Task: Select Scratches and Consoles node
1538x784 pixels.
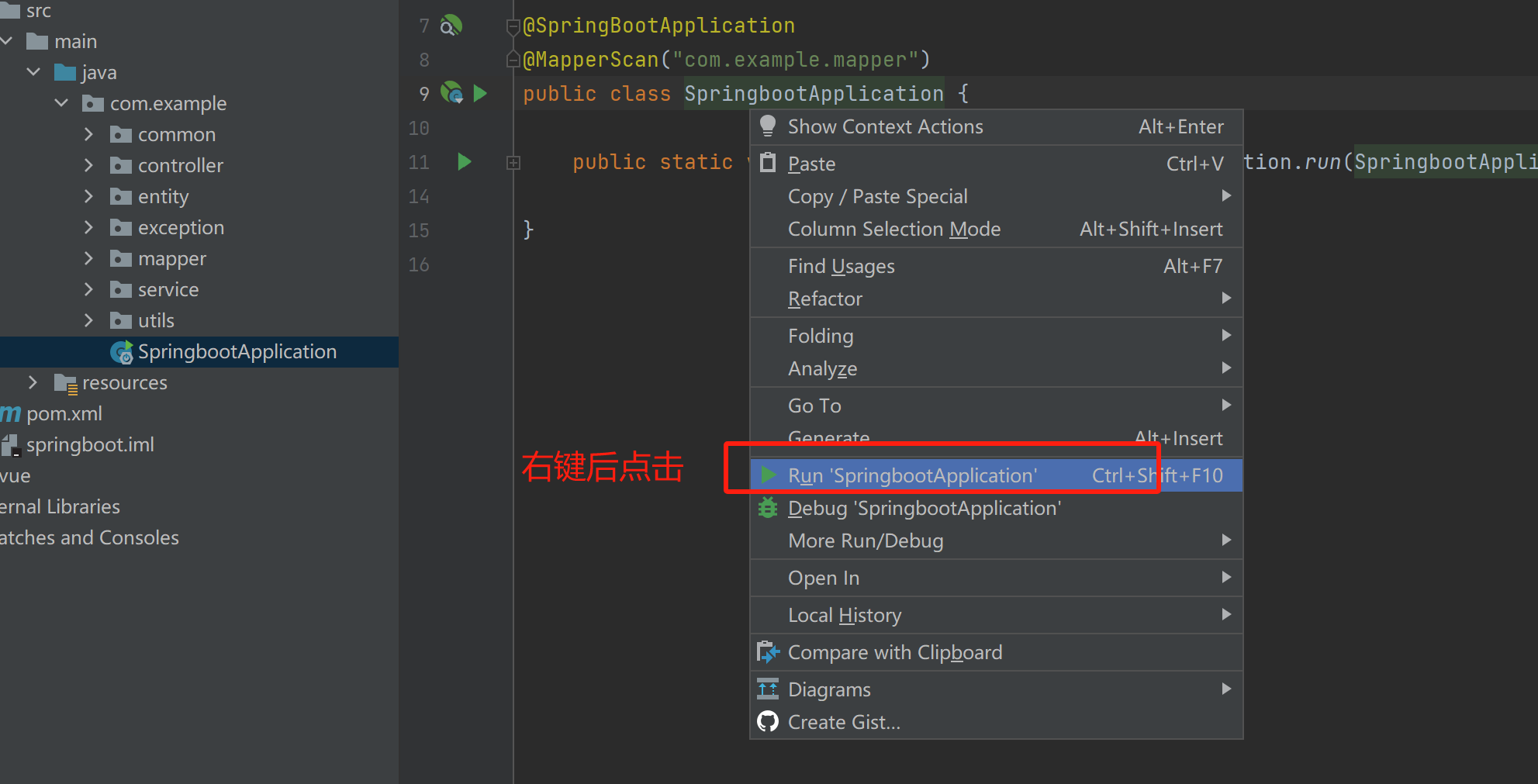Action: pyautogui.click(x=199, y=537)
